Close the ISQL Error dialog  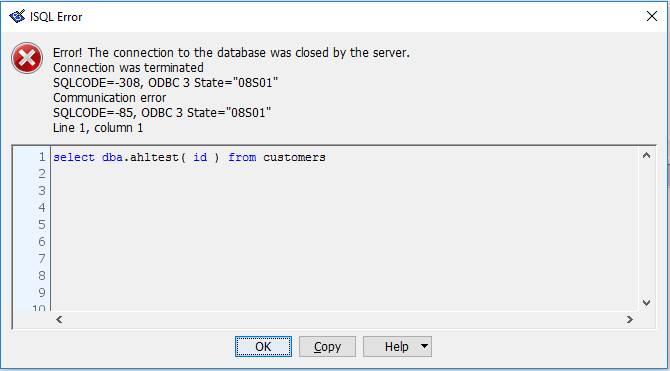coord(652,16)
